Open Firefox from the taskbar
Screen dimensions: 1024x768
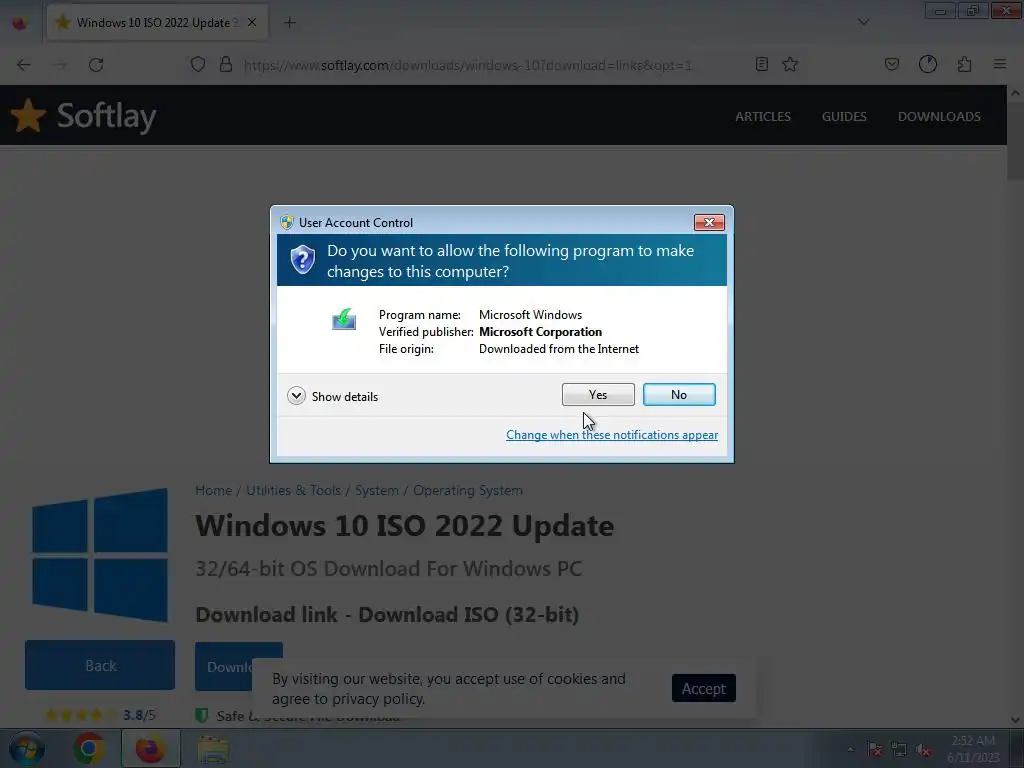point(150,748)
